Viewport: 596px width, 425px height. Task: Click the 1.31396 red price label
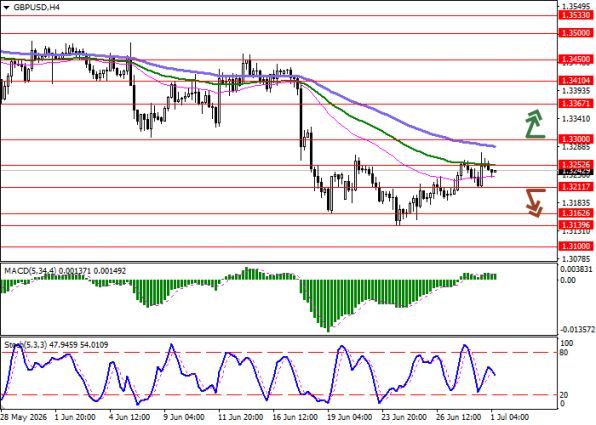point(576,225)
